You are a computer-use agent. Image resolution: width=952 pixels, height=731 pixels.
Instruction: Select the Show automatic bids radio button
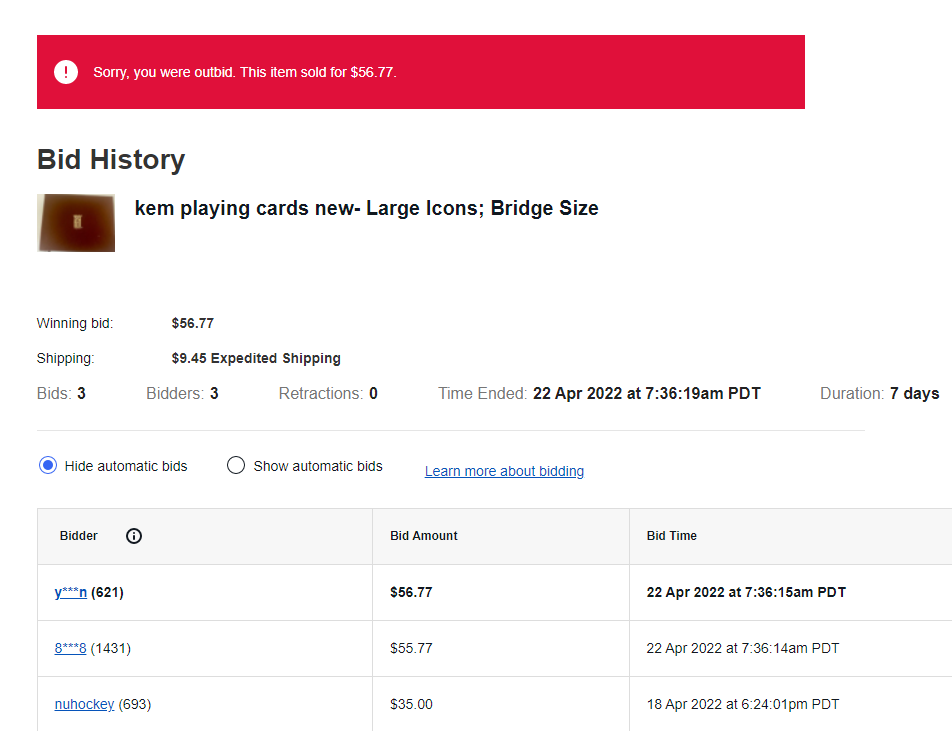[236, 465]
